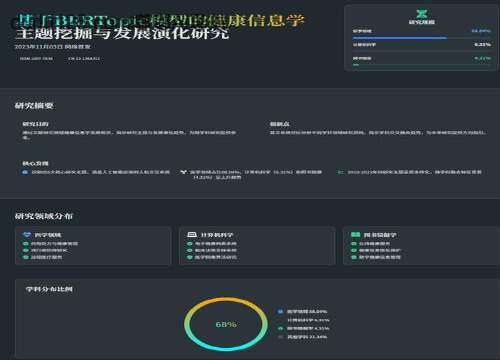Click the center of the 68% donut chart

click(226, 324)
